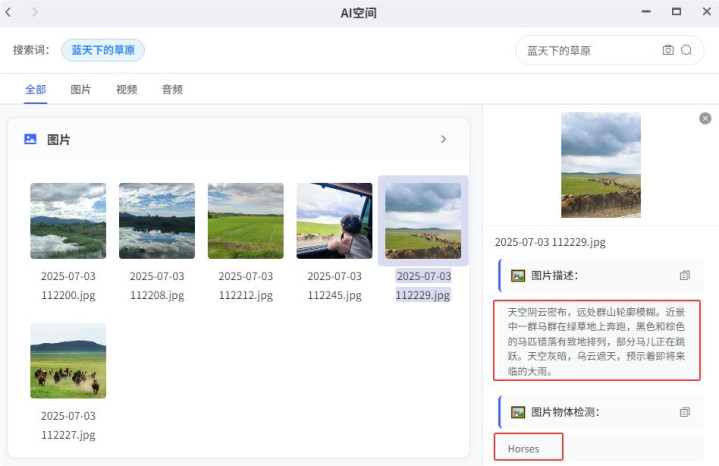Switch to the 全部 tab
Screen dimensions: 719x466
(x=35, y=90)
